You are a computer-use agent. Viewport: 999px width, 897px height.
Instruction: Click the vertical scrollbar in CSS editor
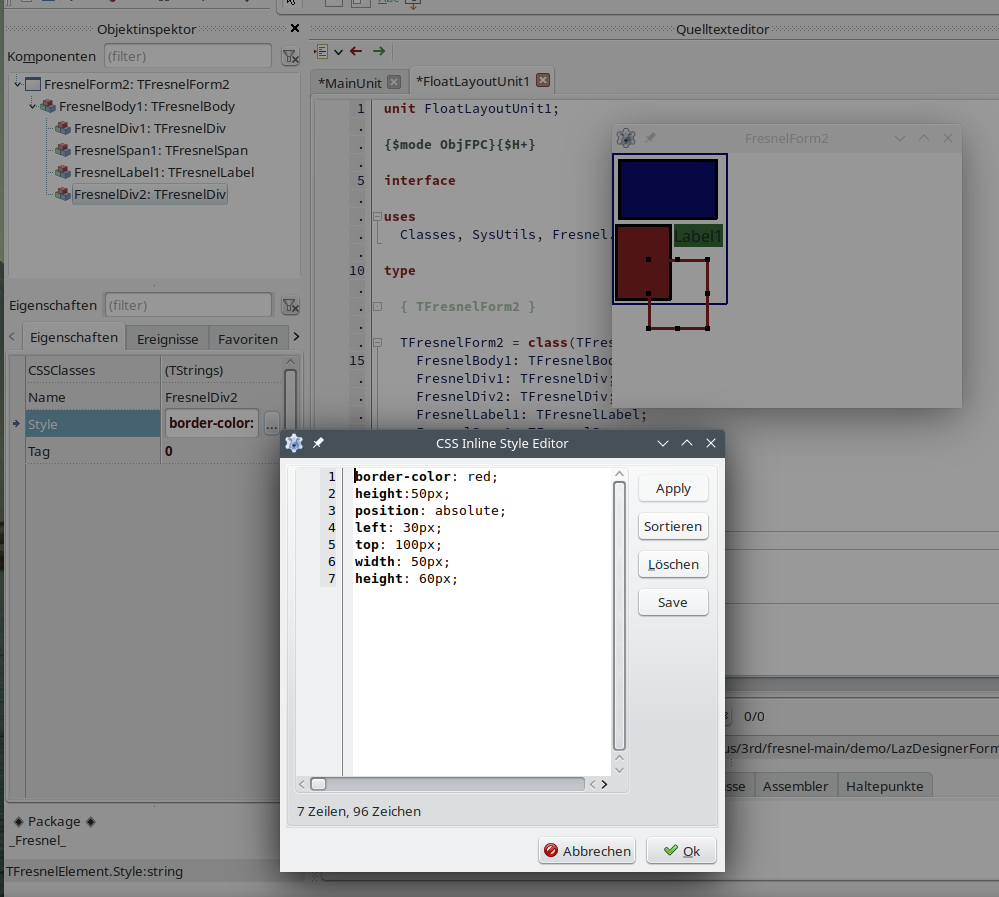[x=619, y=615]
